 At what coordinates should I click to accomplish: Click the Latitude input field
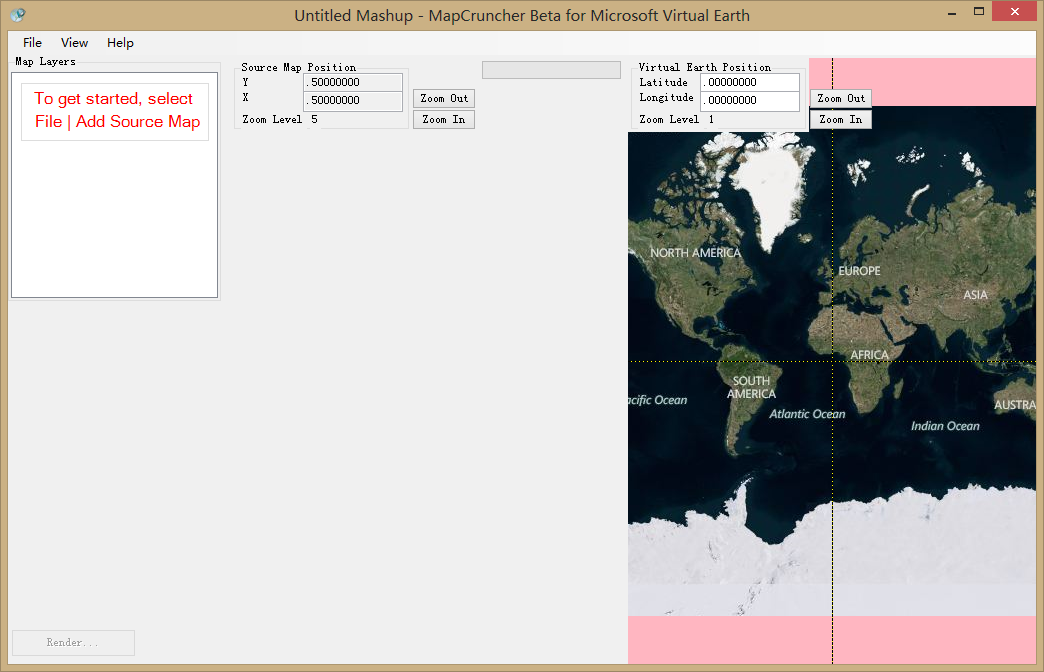(x=750, y=83)
